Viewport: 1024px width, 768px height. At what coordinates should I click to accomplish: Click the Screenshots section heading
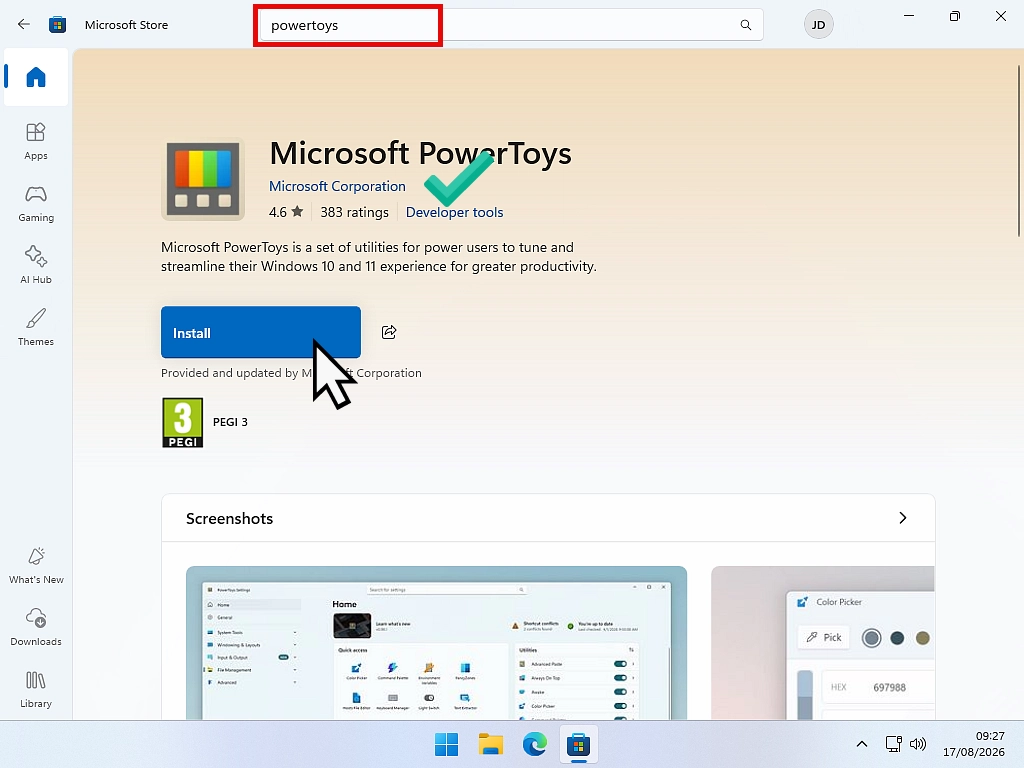coord(229,519)
